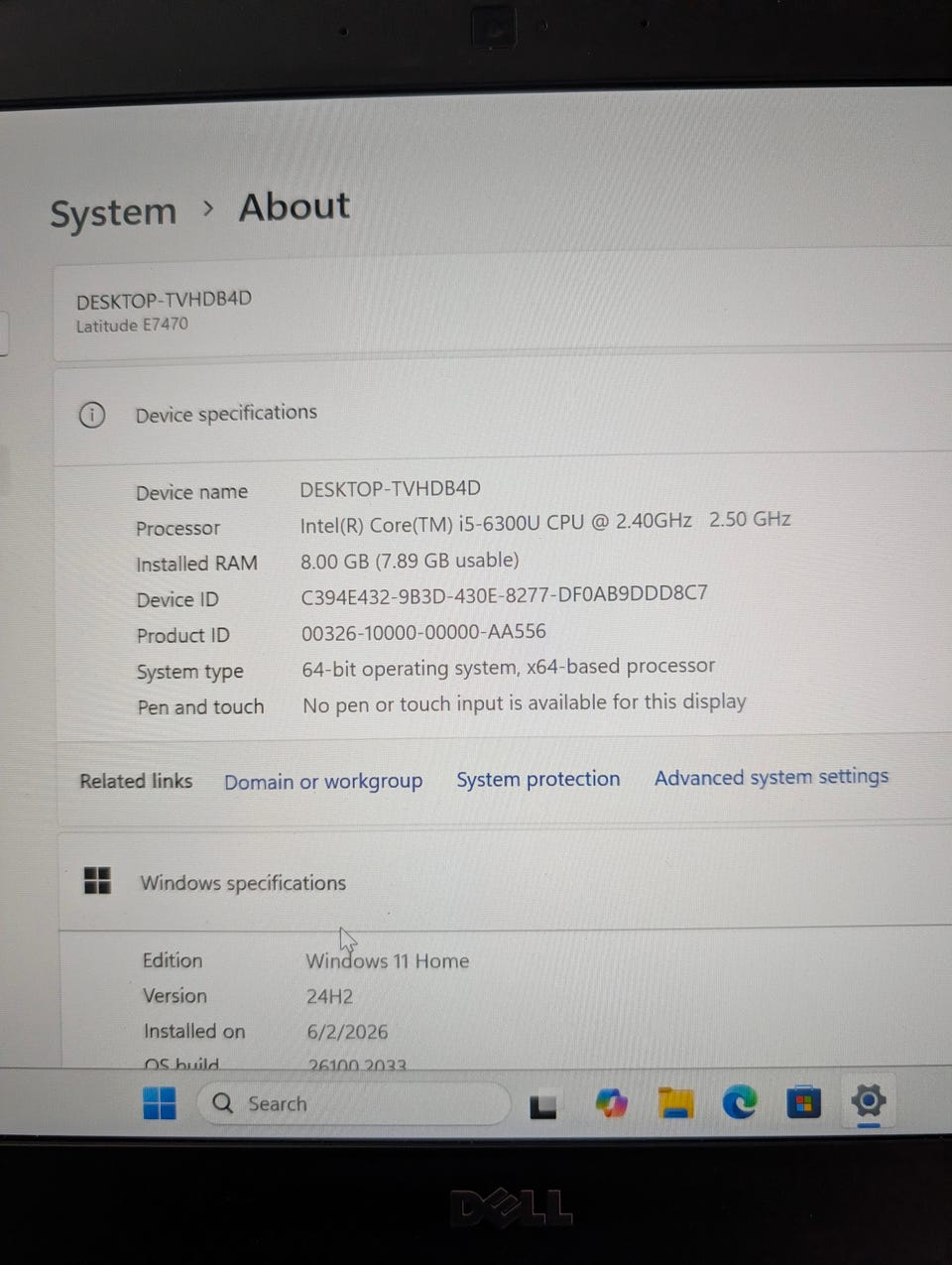
Task: Select the Device ID C394E432 value
Action: (505, 594)
